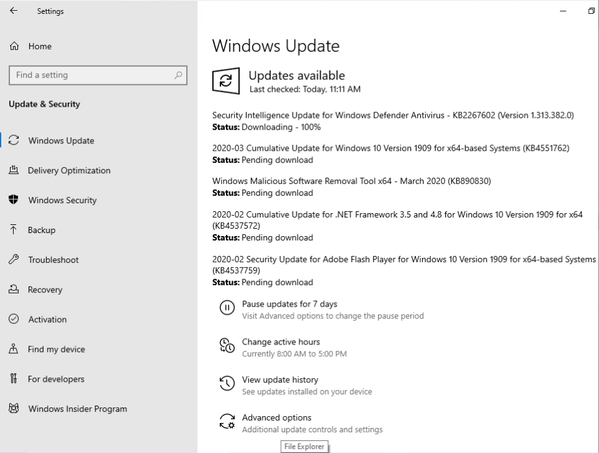Click the Recovery icon in sidebar
The height and width of the screenshot is (453, 599).
(14, 289)
